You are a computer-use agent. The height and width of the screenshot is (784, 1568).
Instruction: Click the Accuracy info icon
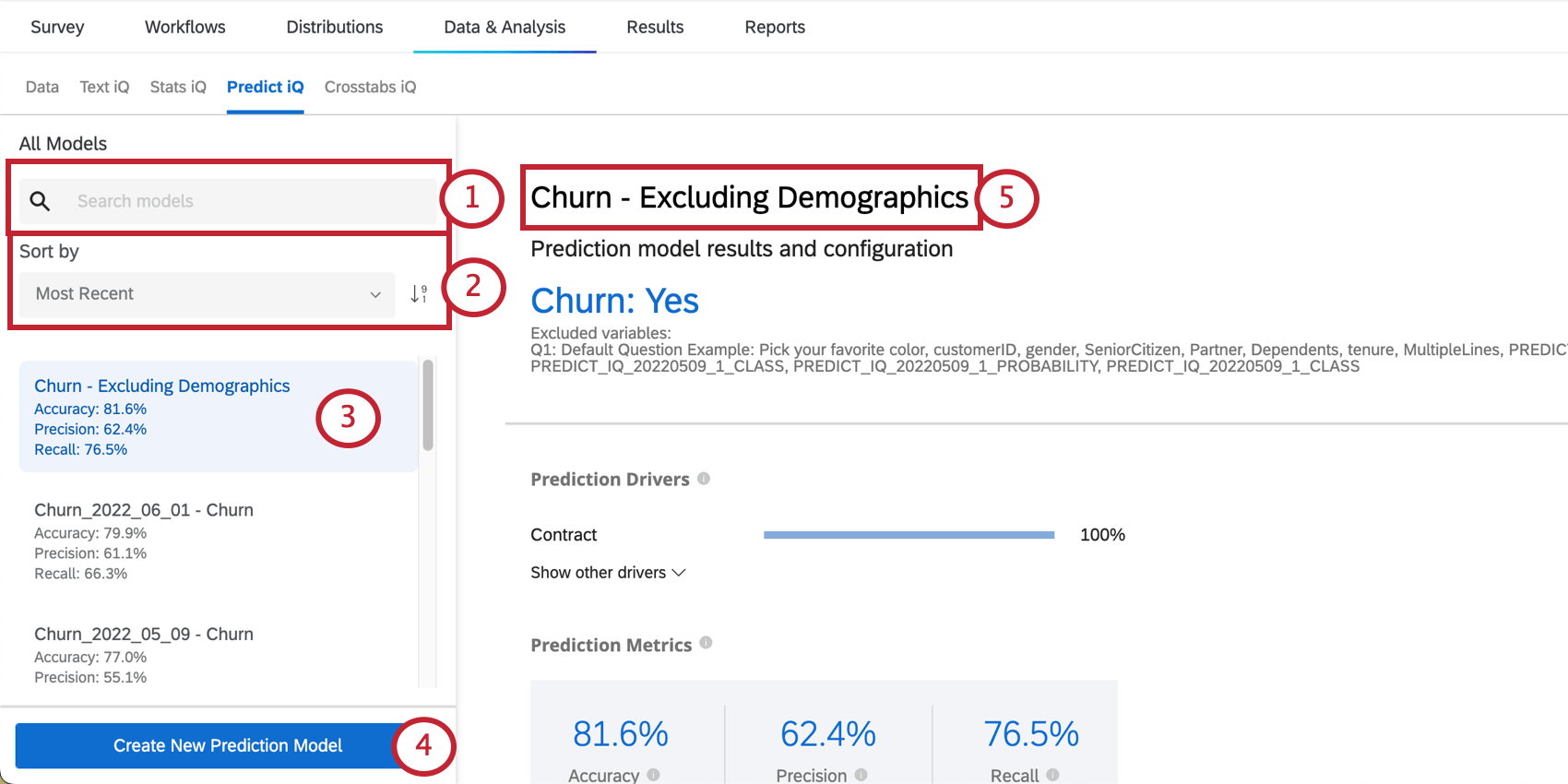653,775
